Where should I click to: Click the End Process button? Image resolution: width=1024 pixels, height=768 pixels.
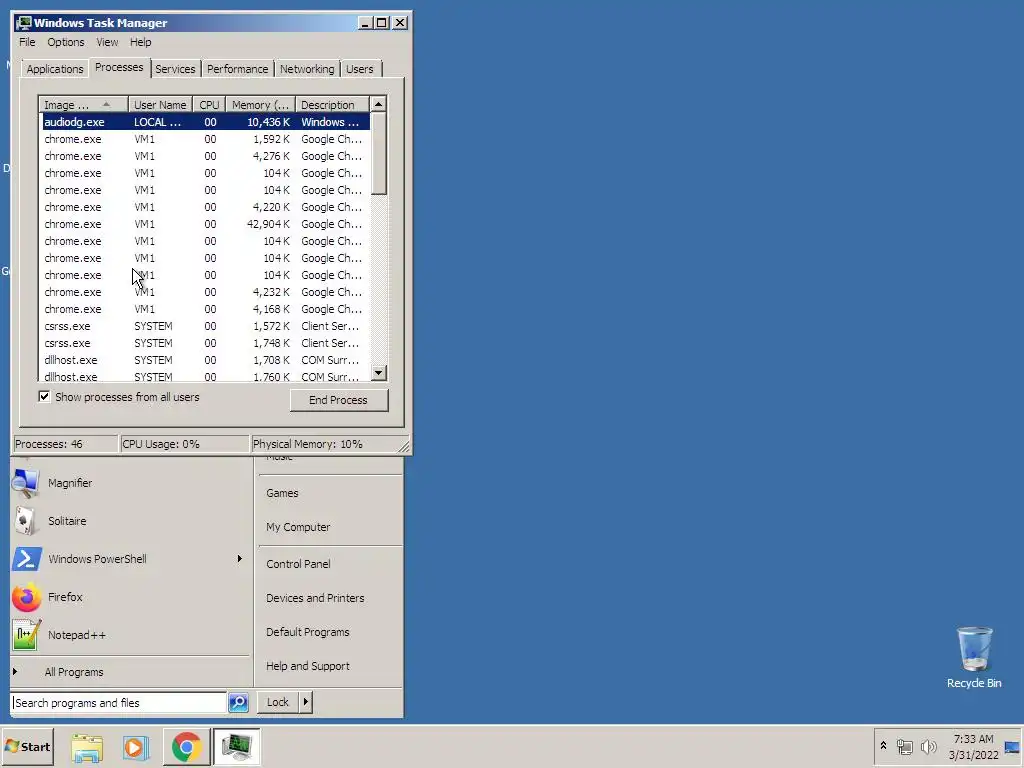338,400
